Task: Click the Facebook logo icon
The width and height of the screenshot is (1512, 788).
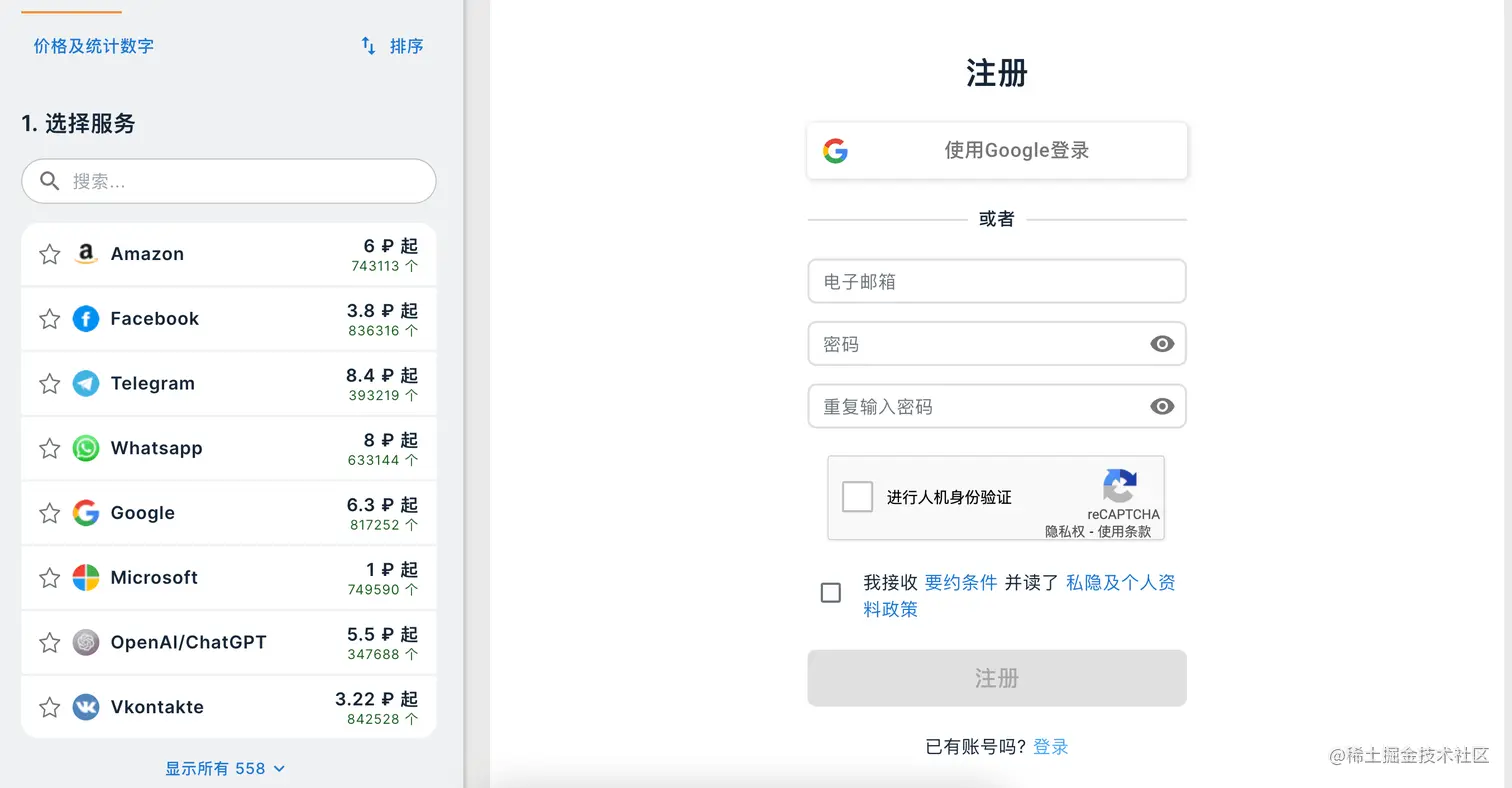Action: point(86,319)
